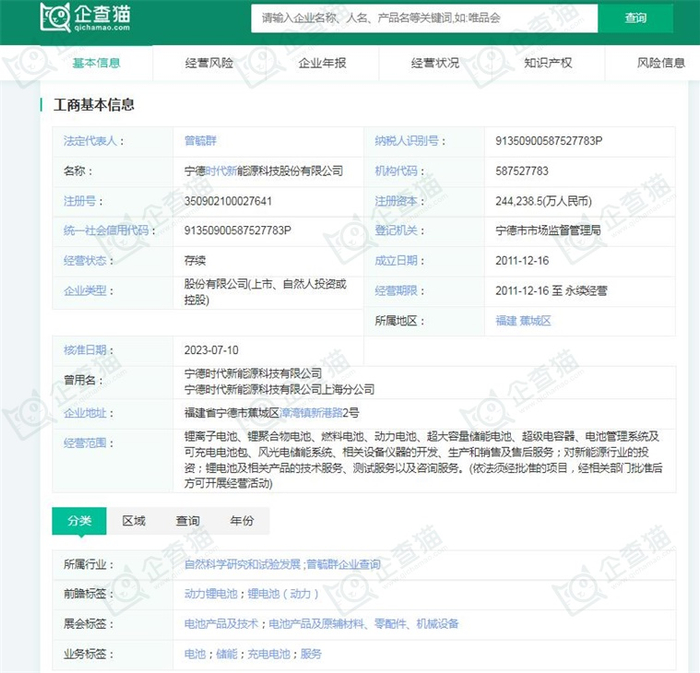Click the 机构代码 label
Viewport: 700px width, 673px height.
coord(396,171)
